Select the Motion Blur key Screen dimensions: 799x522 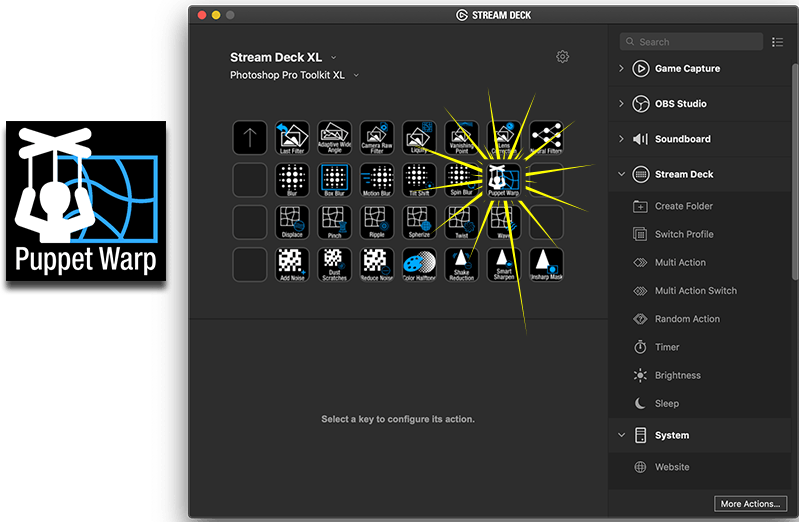click(x=377, y=180)
